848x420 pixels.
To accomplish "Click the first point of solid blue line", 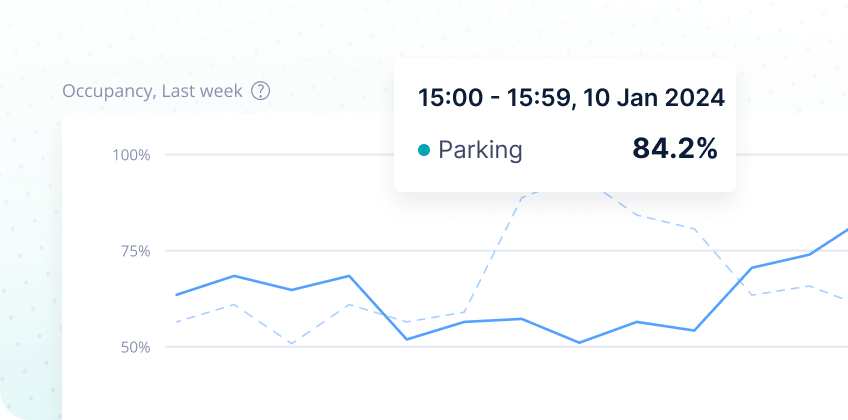I will pyautogui.click(x=176, y=295).
